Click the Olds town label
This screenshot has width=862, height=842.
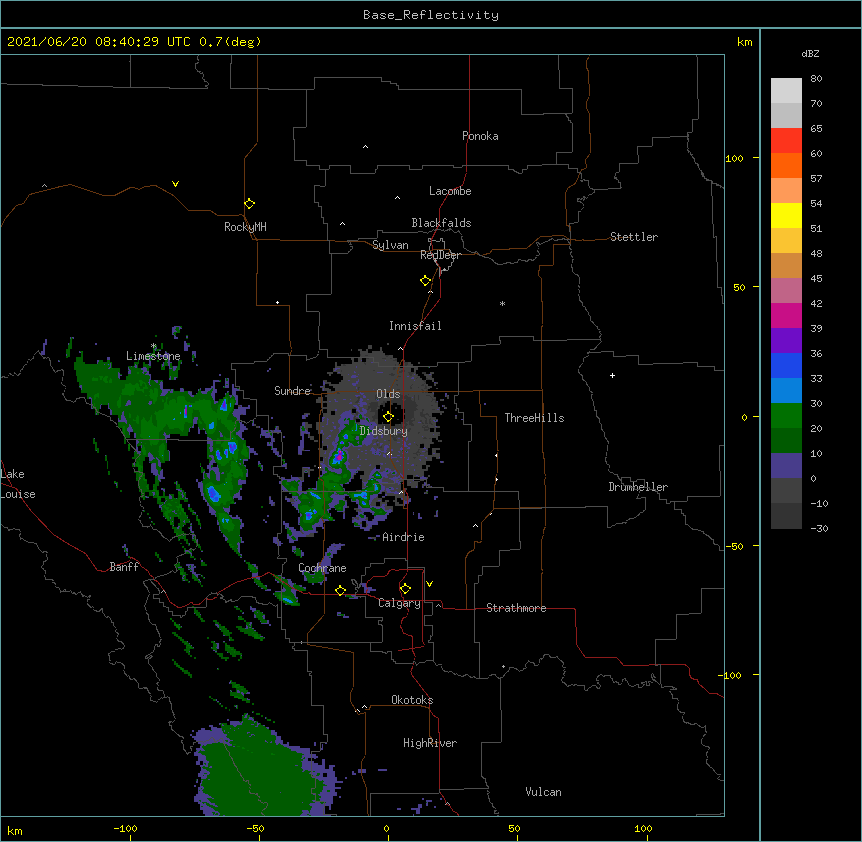(388, 394)
